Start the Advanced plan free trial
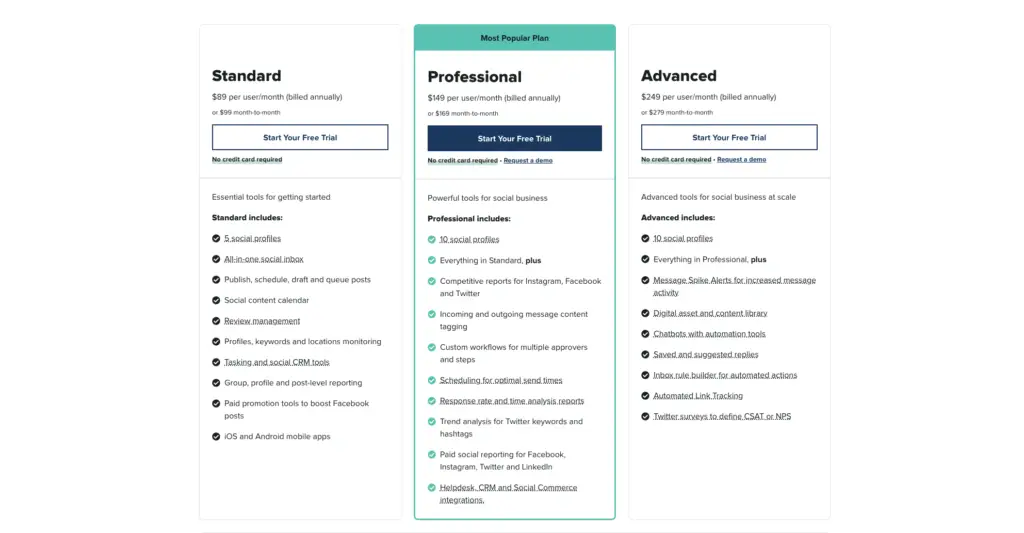The width and height of the screenshot is (1024, 533). tap(729, 137)
